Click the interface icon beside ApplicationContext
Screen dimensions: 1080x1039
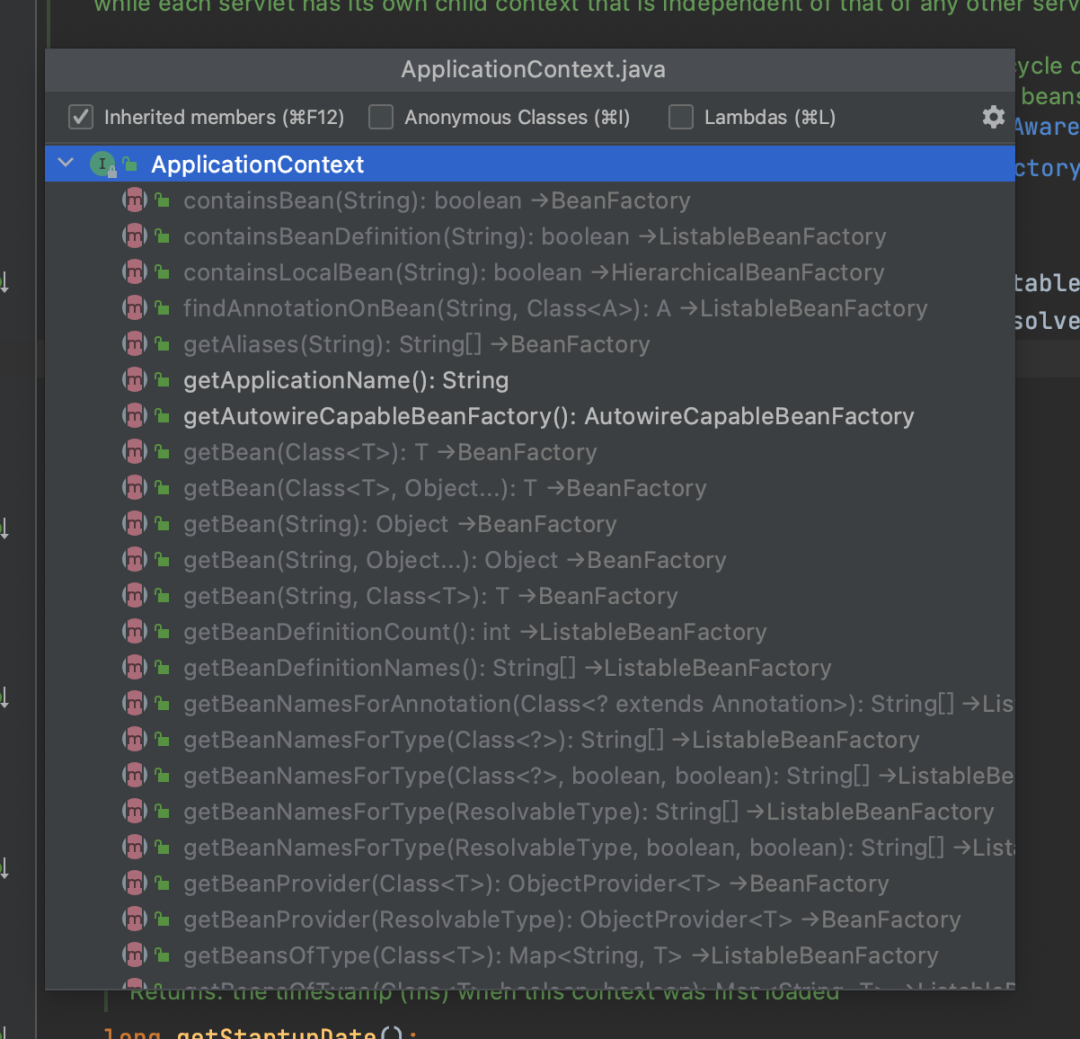click(103, 162)
